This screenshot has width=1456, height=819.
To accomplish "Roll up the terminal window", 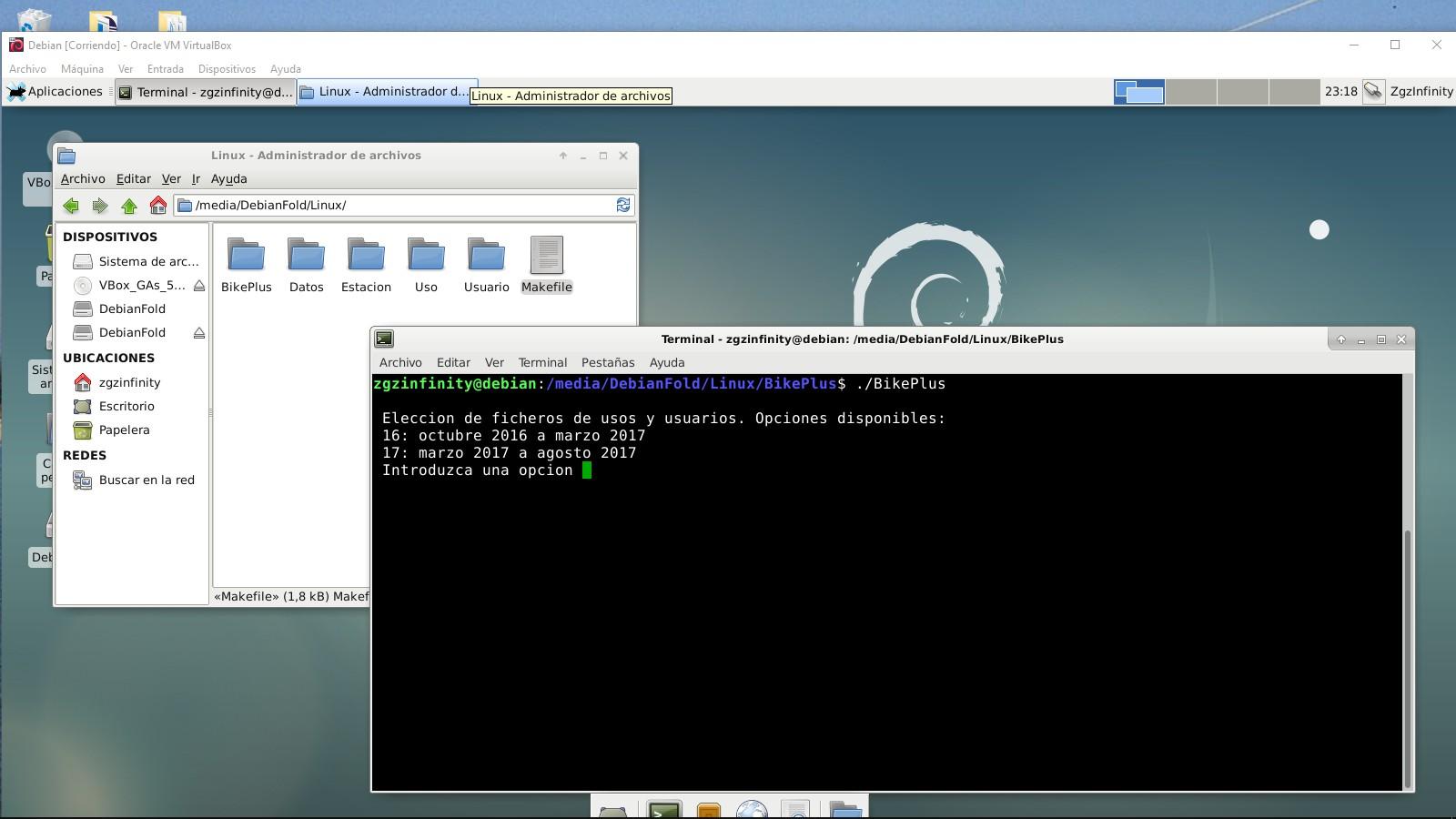I will tap(1340, 339).
